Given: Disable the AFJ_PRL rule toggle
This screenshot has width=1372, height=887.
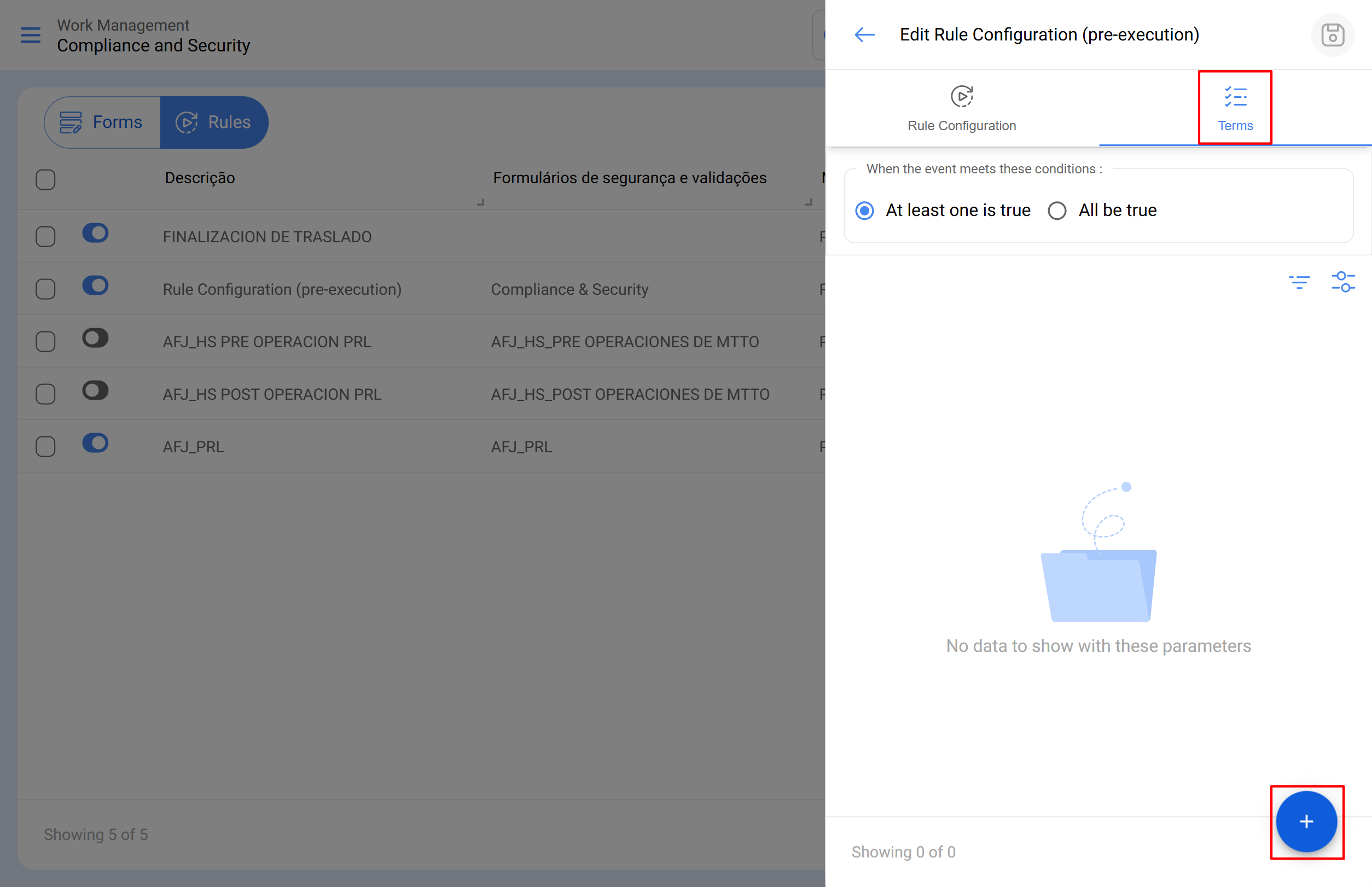Looking at the screenshot, I should click(95, 443).
